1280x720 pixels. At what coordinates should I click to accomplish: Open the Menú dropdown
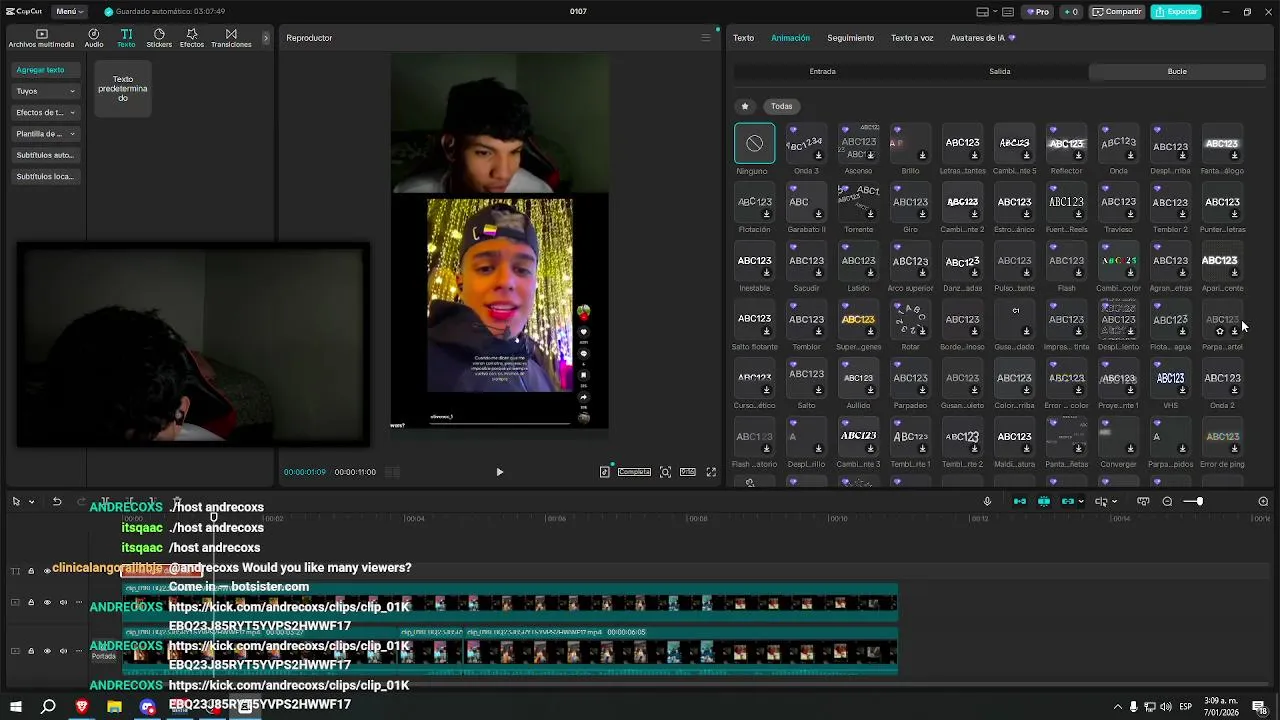pyautogui.click(x=70, y=12)
